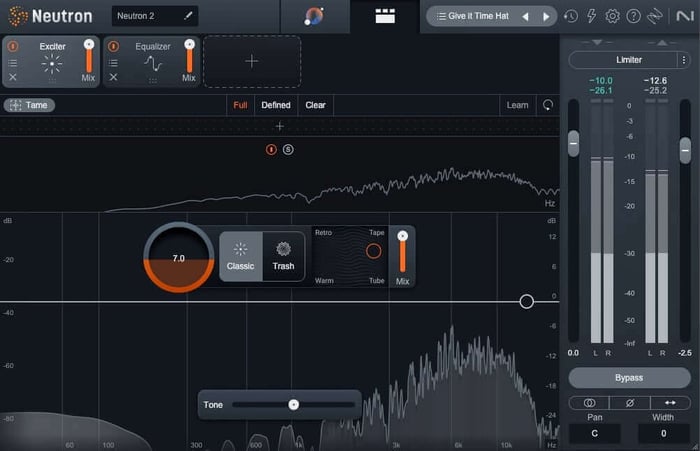This screenshot has width=700, height=451.
Task: Open the settings gear icon
Action: click(x=612, y=17)
